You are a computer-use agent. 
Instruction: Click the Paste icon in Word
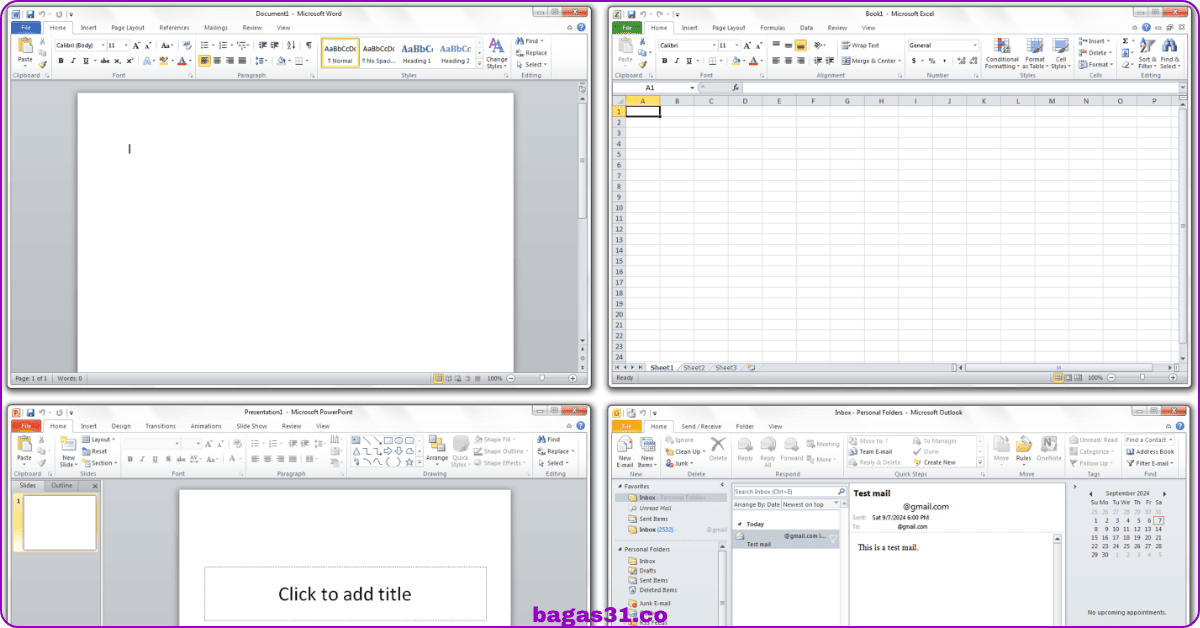click(x=25, y=47)
